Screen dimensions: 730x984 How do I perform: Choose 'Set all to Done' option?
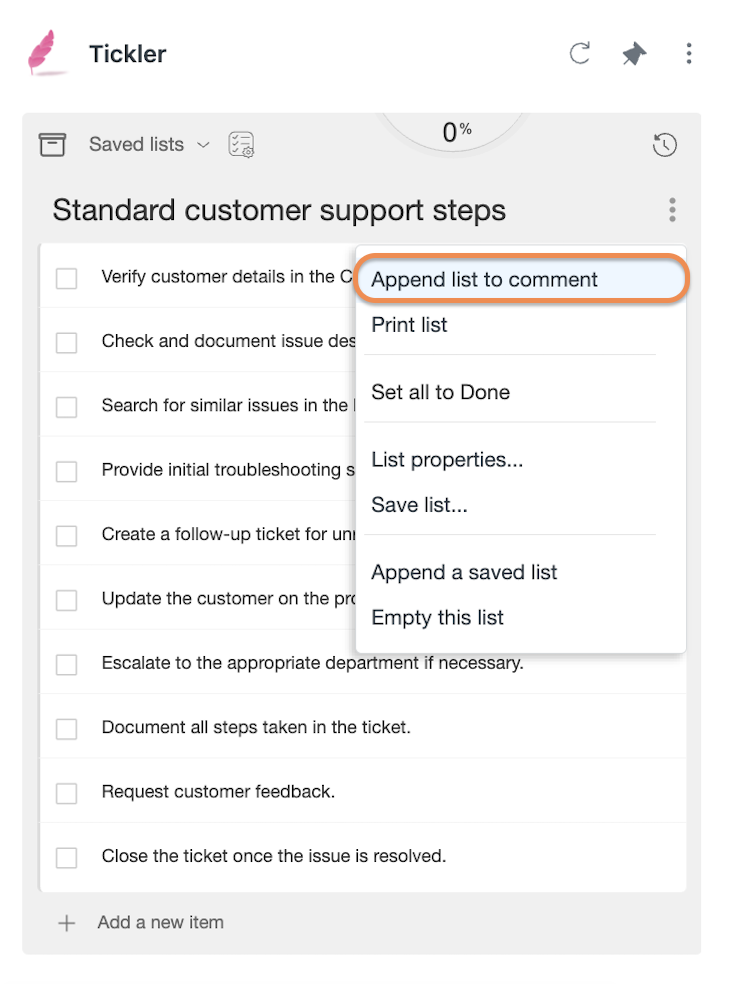pos(441,392)
